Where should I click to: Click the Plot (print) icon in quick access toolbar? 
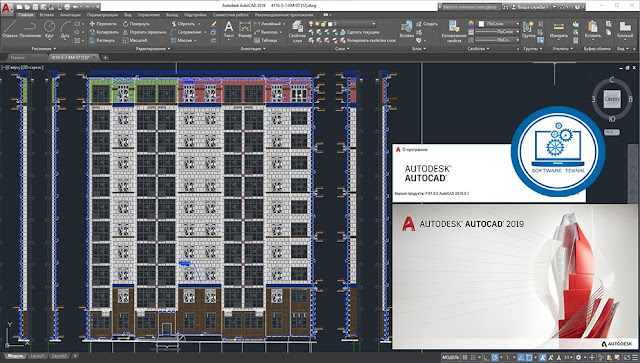coord(67,7)
